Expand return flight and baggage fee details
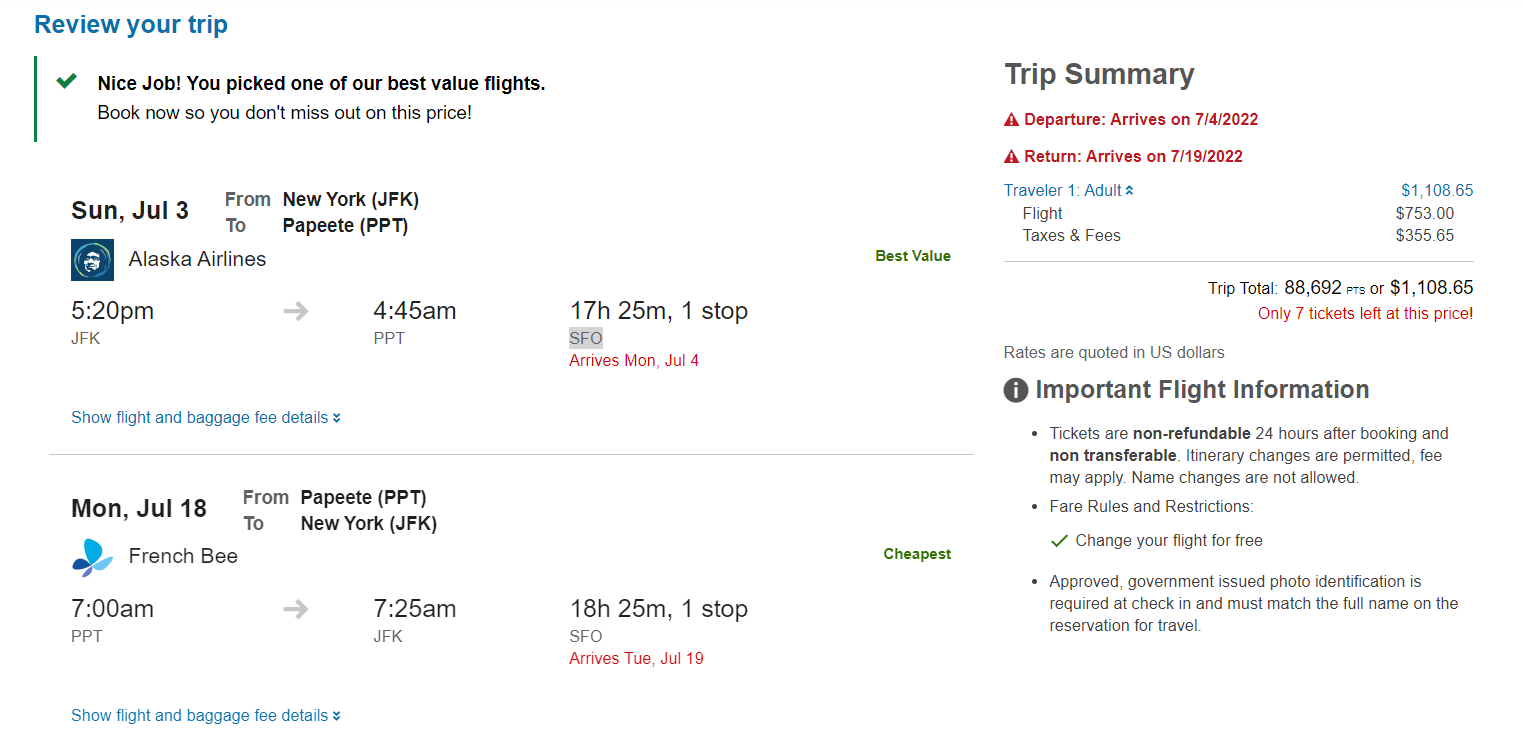 click(206, 715)
